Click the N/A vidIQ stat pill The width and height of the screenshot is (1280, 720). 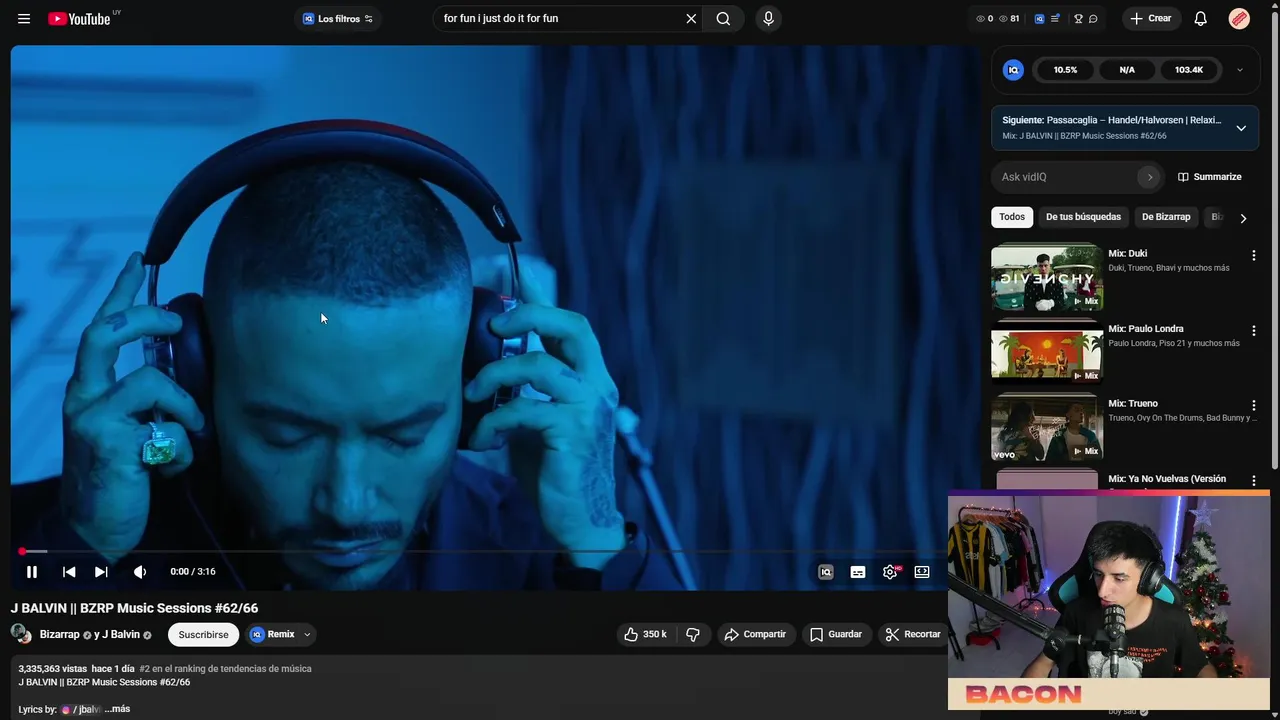1127,70
